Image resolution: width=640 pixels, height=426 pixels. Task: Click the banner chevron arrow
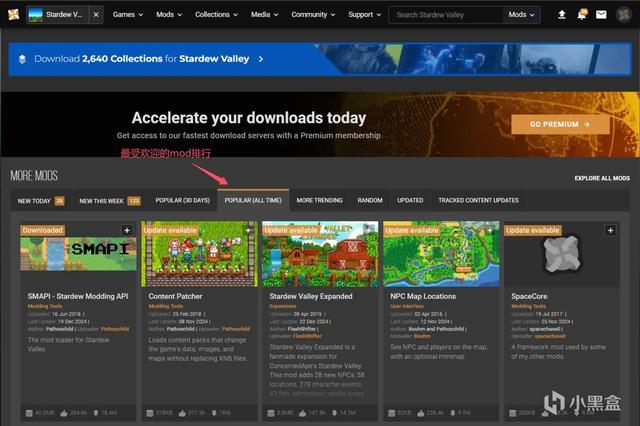pos(261,59)
